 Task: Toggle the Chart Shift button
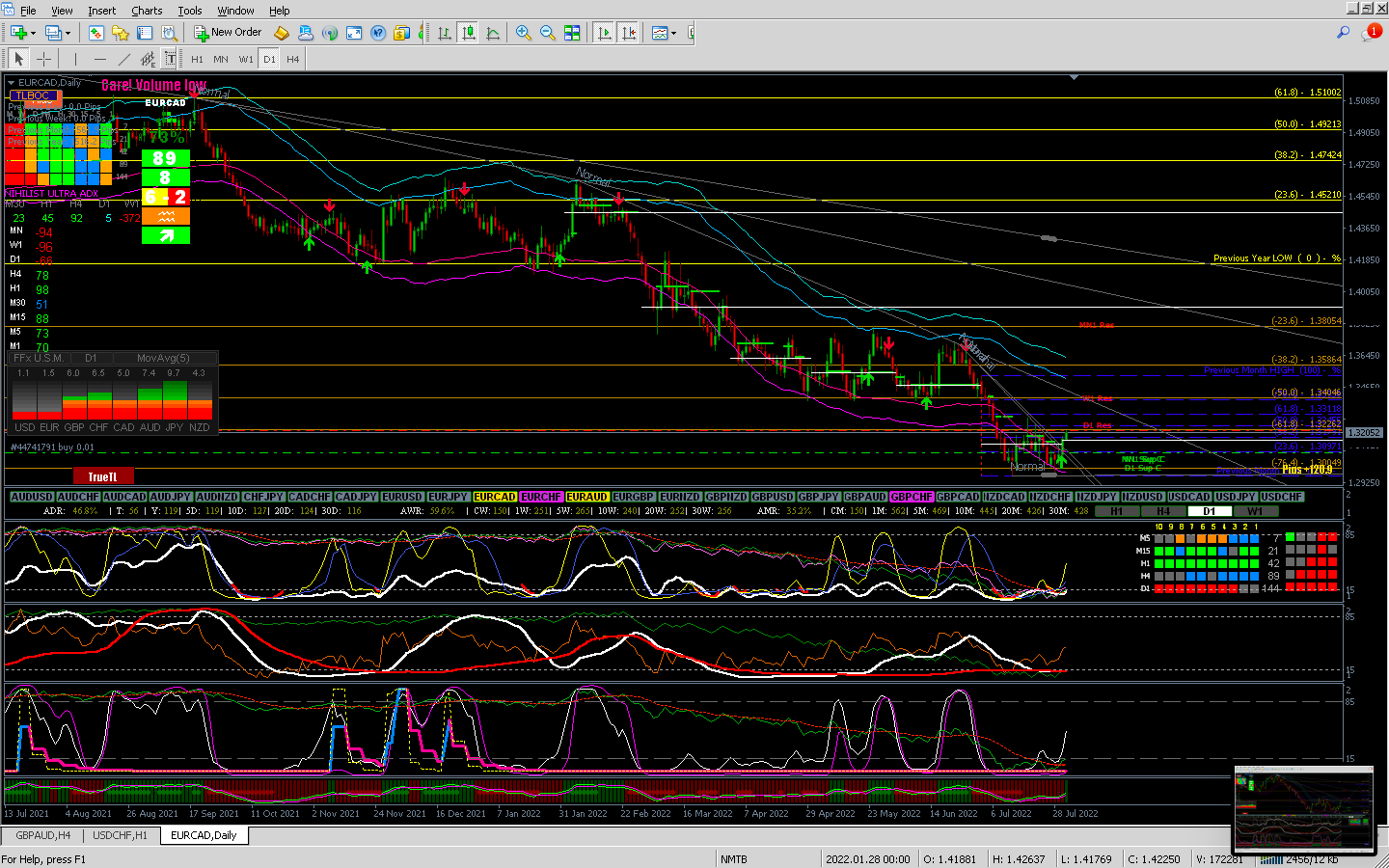(x=629, y=33)
